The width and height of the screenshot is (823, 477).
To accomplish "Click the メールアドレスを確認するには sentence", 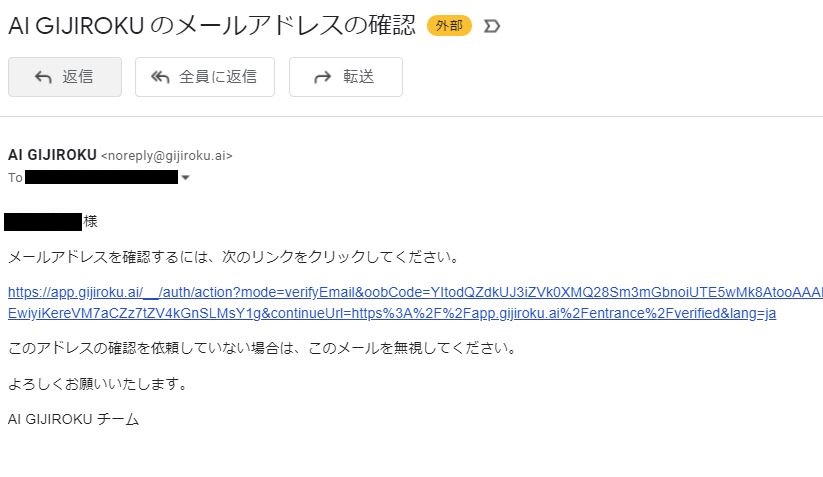I will (235, 257).
